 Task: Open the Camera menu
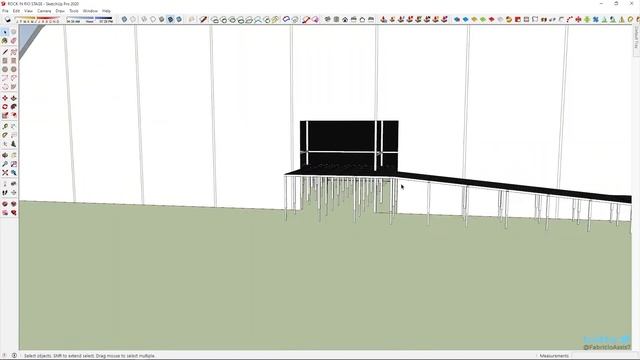click(x=44, y=11)
